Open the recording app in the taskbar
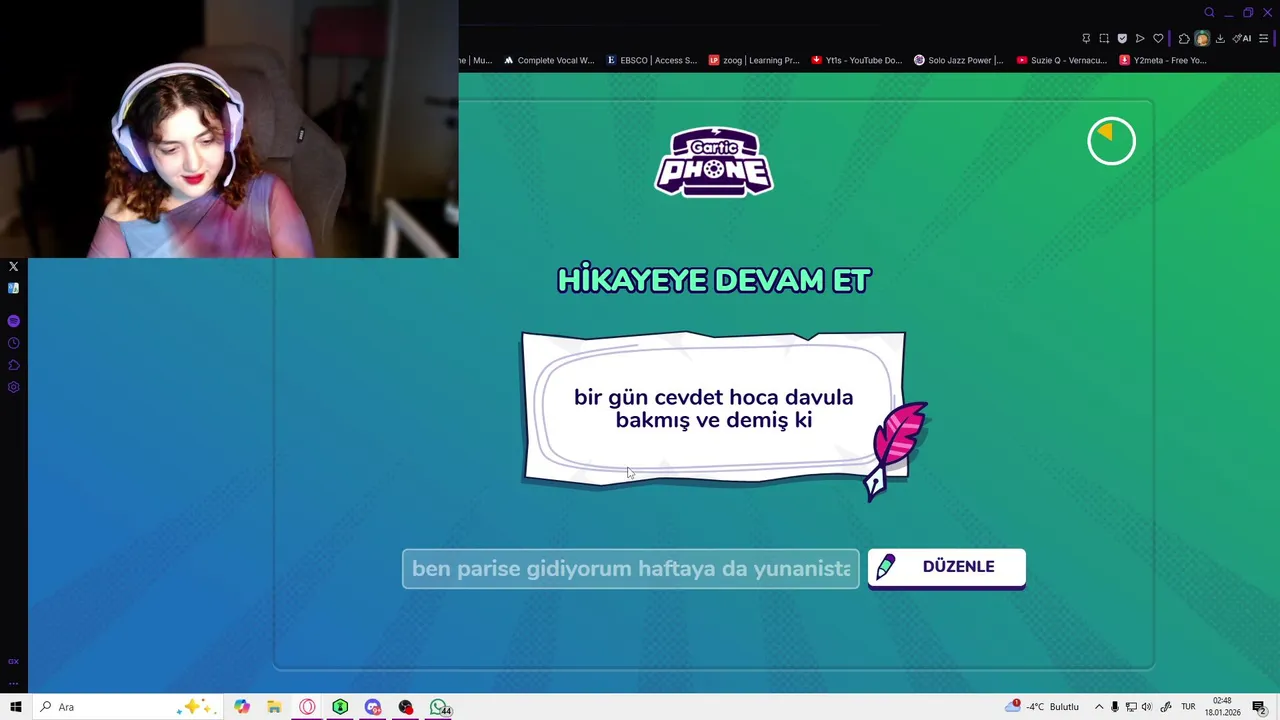Image resolution: width=1280 pixels, height=720 pixels. [x=406, y=707]
